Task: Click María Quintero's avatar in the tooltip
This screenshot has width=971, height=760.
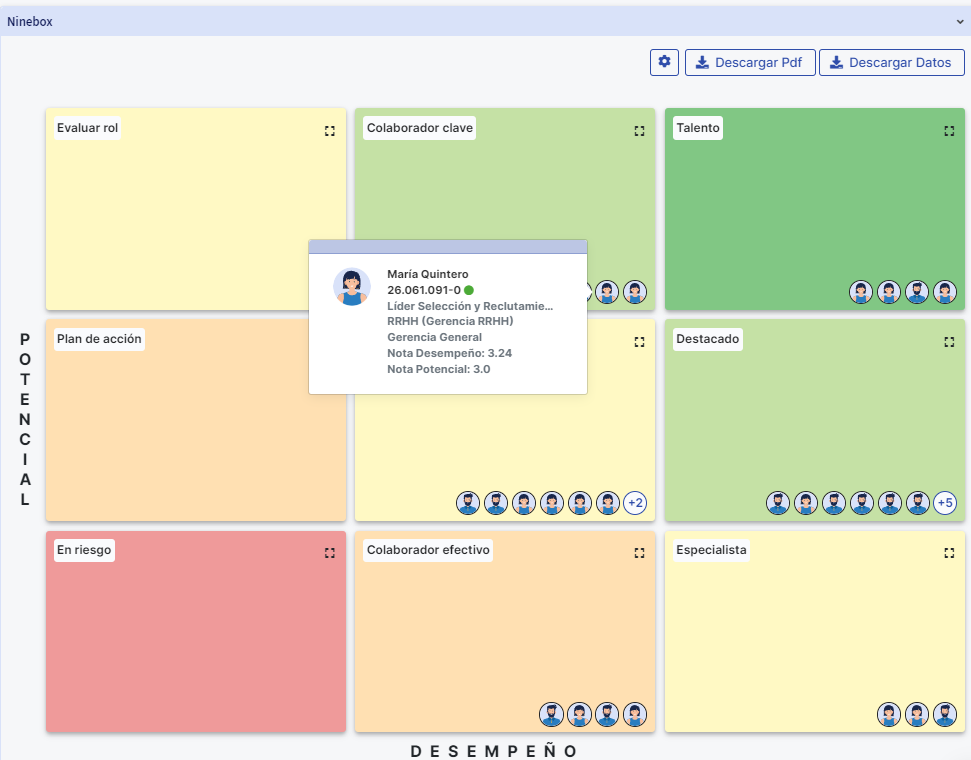Action: point(352,287)
